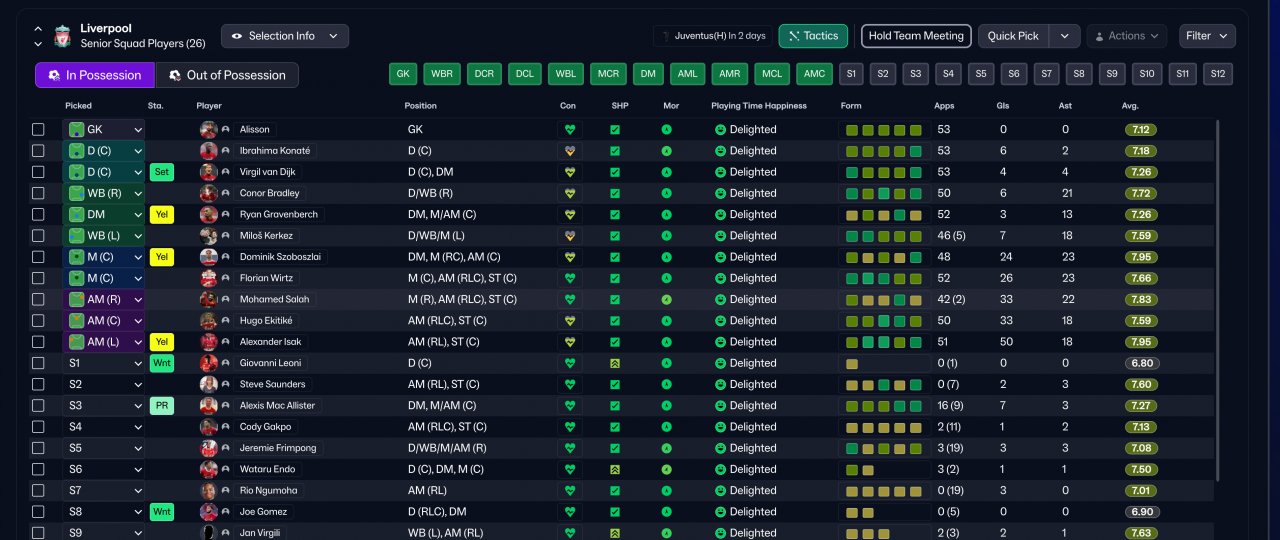
Task: Click Giovanni Leoni's yellow sharpness icon
Action: click(x=615, y=363)
